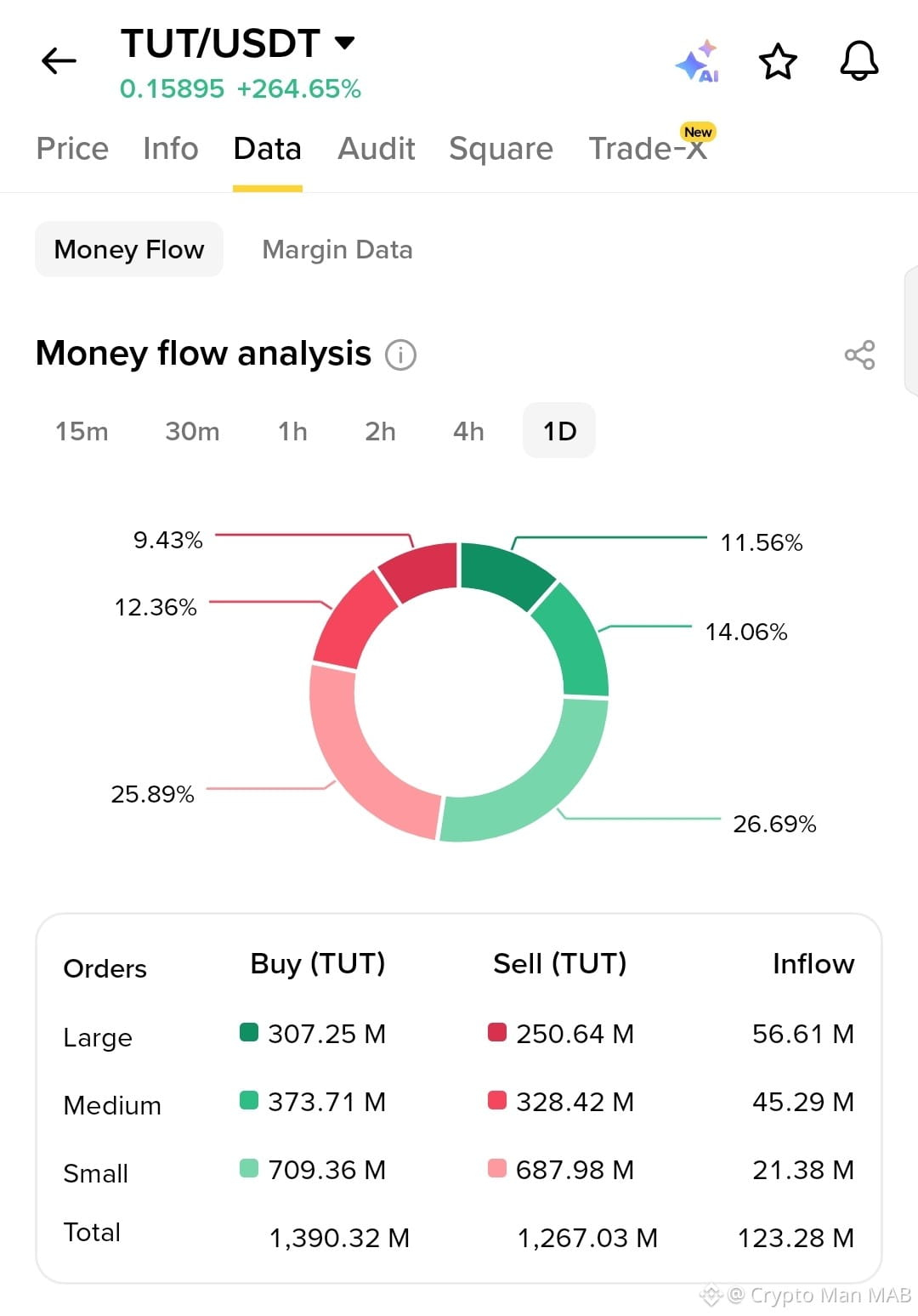Choose the 4h timeframe
Viewport: 918px width, 1316px height.
tap(468, 431)
